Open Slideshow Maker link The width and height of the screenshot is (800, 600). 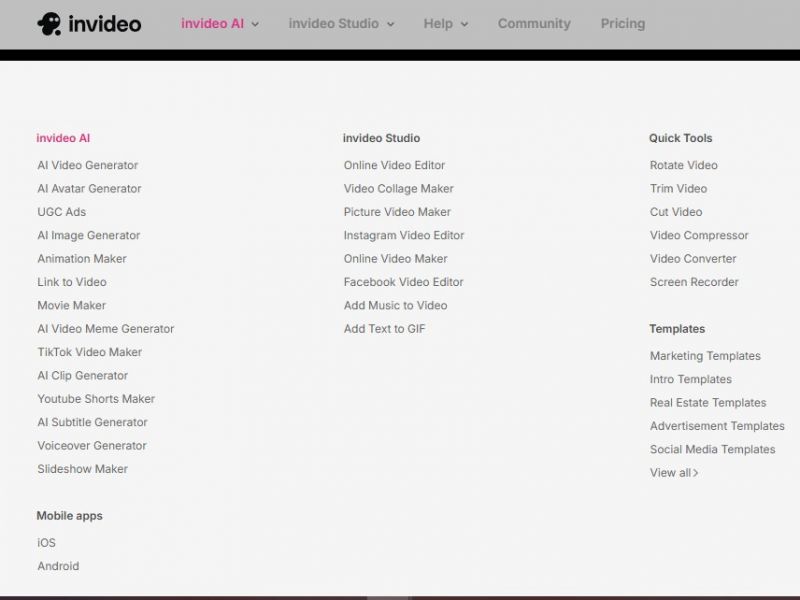click(83, 469)
